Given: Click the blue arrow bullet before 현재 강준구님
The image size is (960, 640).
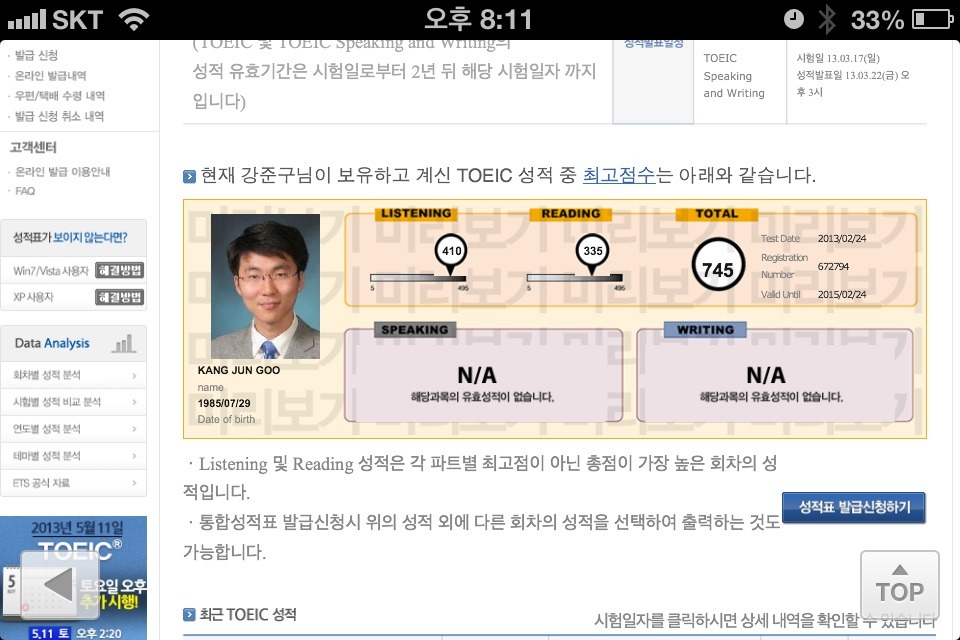Looking at the screenshot, I should pos(189,176).
